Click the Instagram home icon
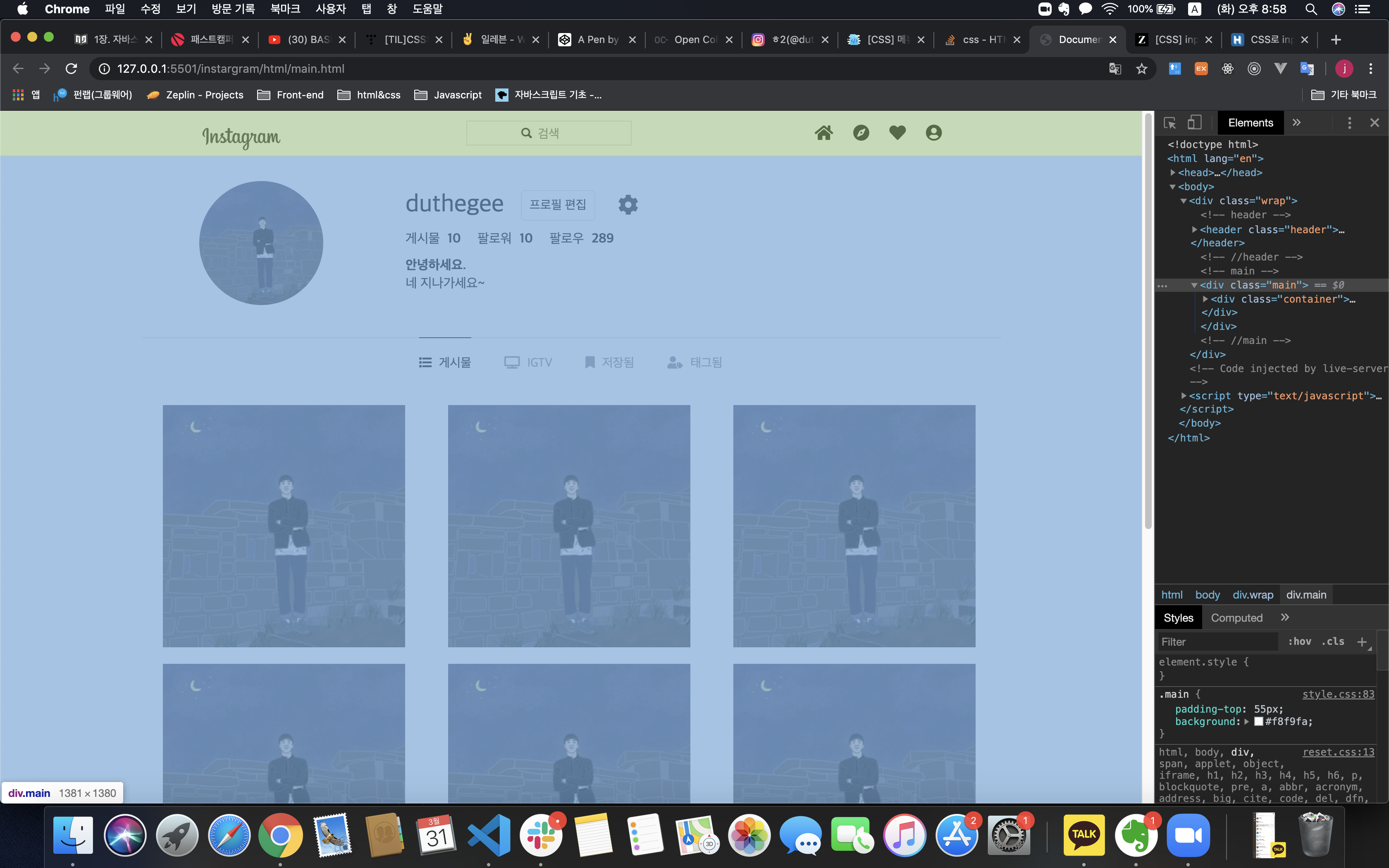This screenshot has width=1389, height=868. tap(823, 133)
